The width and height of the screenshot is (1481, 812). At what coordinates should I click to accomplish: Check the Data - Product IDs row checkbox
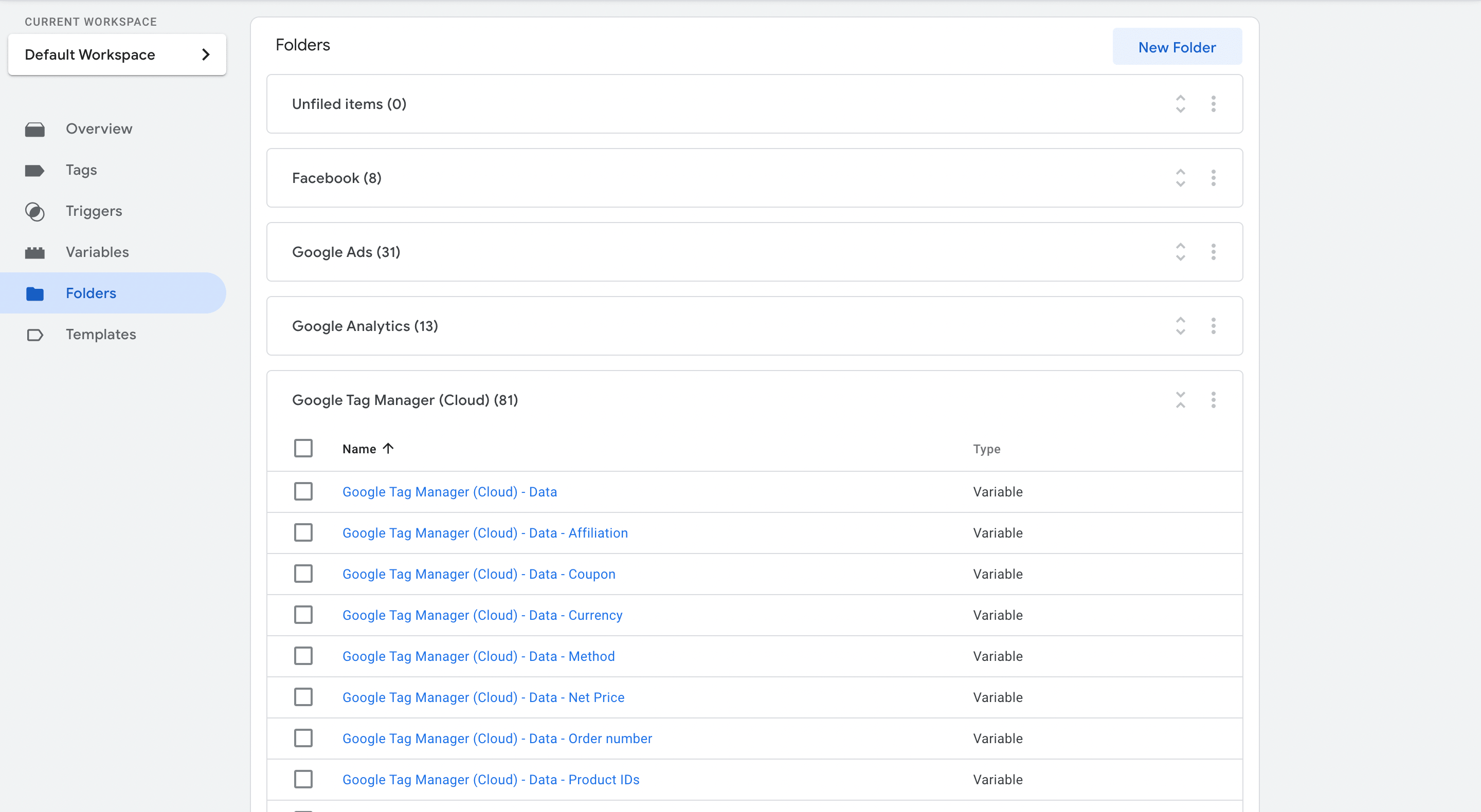point(303,779)
